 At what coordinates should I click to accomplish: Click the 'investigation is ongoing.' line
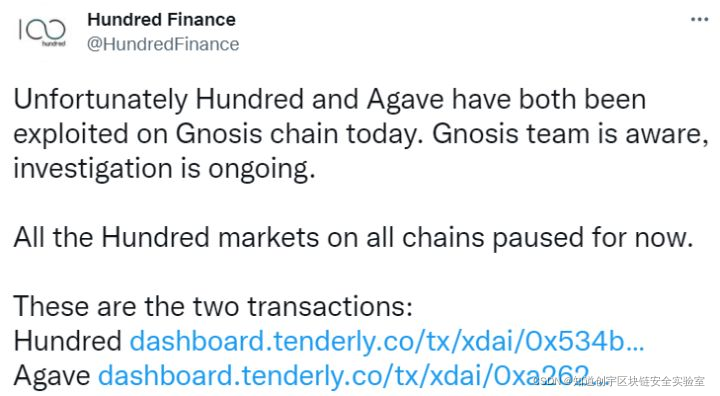[164, 169]
